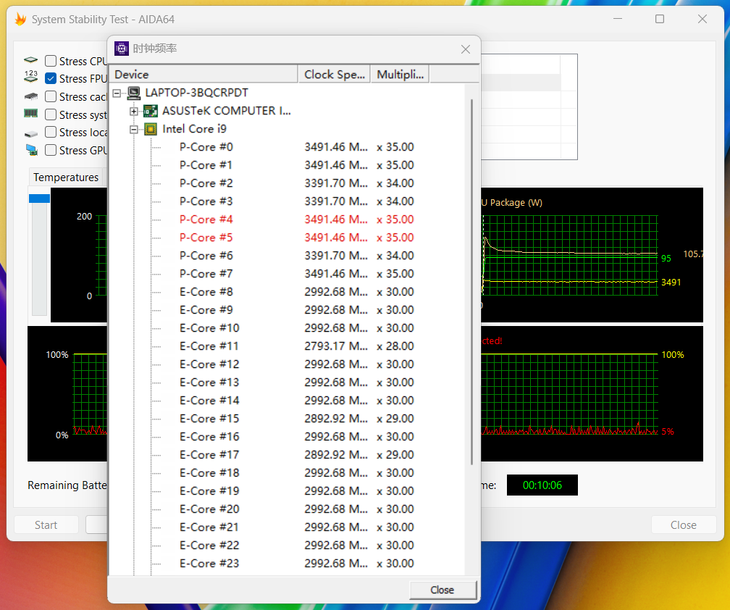Click the CPU stress icon beside Stress CPU
The image size is (730, 610).
pyautogui.click(x=31, y=60)
